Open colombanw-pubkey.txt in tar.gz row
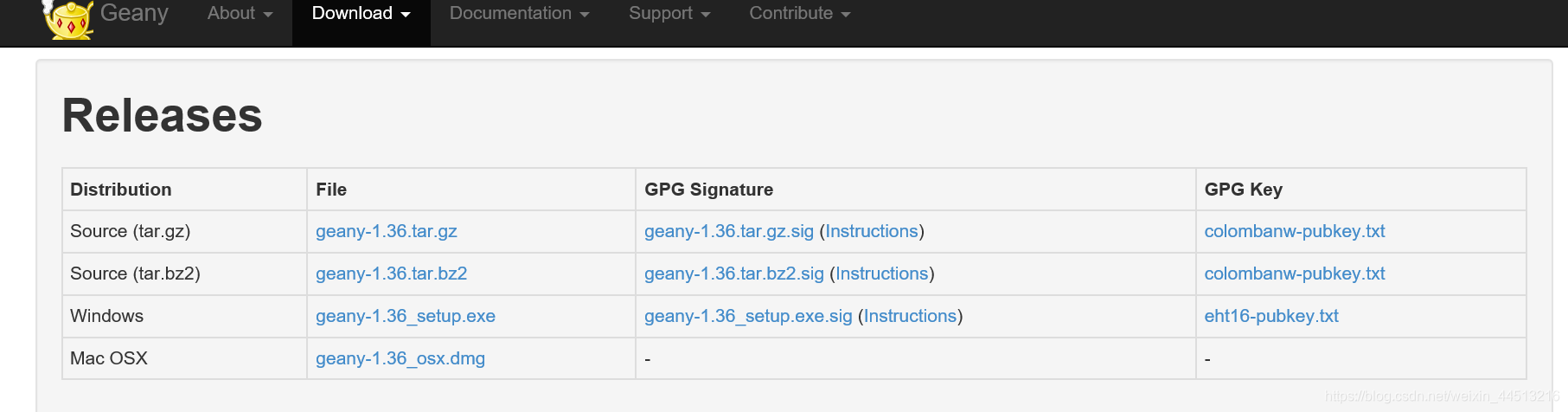The image size is (1568, 412). pos(1294,231)
